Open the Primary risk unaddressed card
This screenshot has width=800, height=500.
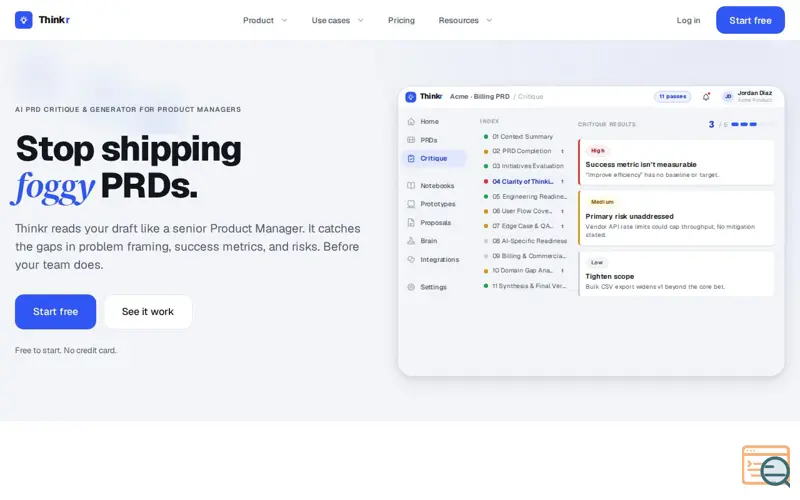point(676,218)
